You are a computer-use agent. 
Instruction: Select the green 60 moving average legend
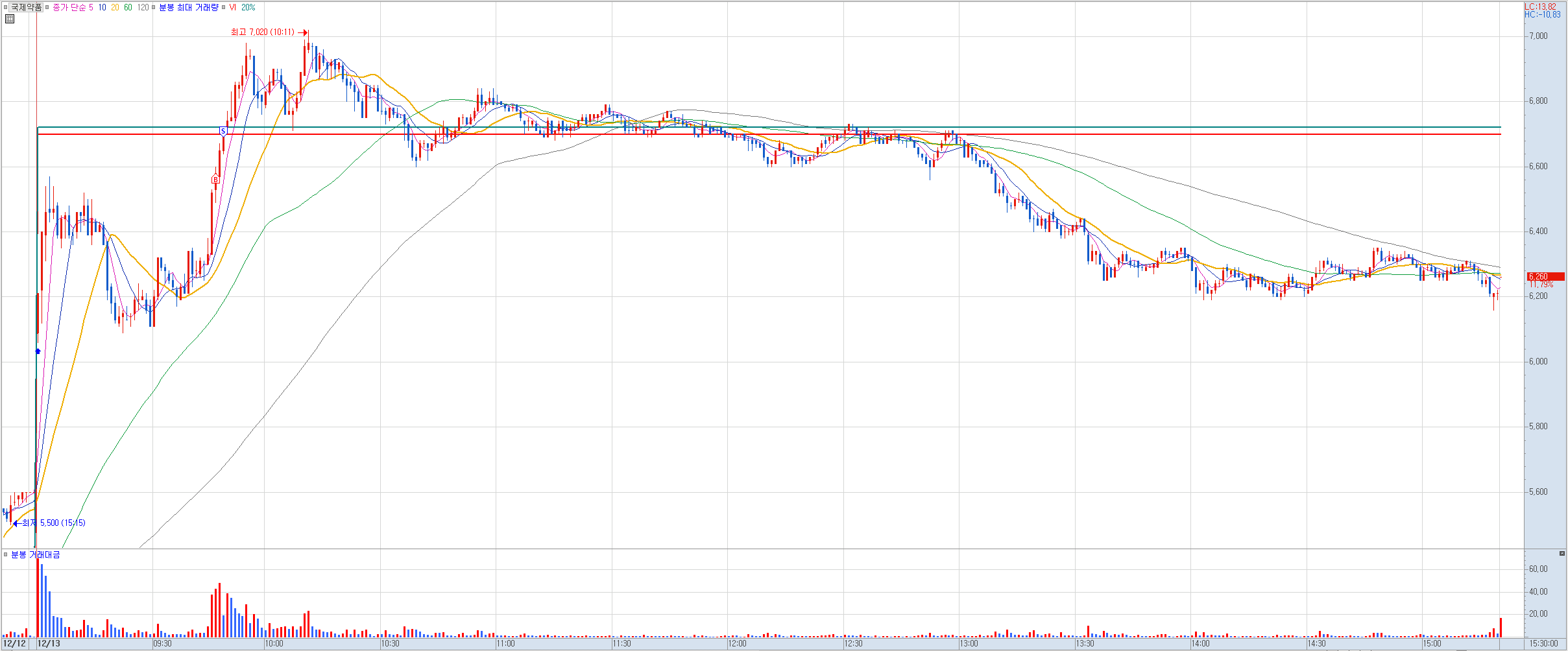pyautogui.click(x=128, y=7)
